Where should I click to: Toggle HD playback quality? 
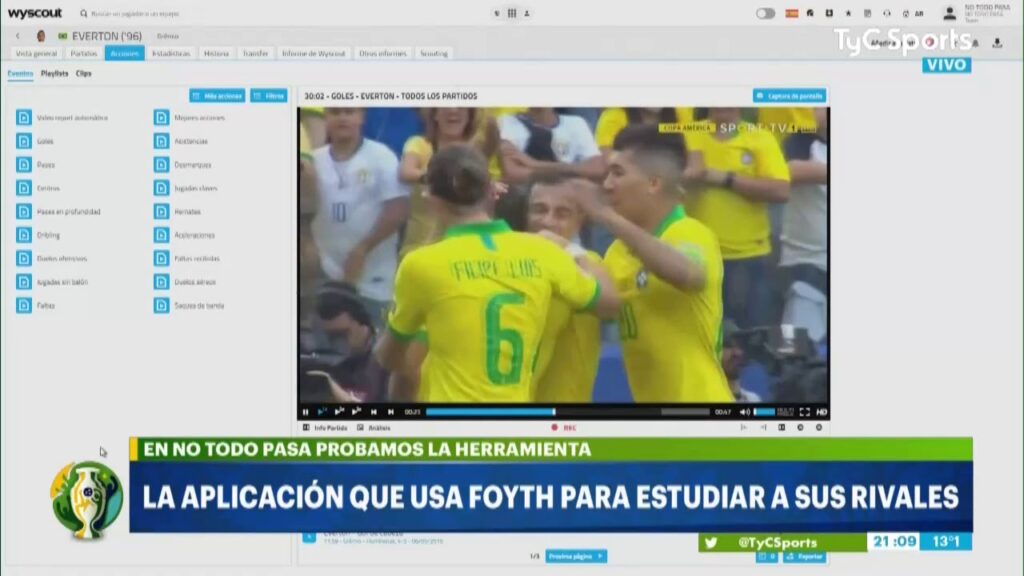pyautogui.click(x=824, y=409)
